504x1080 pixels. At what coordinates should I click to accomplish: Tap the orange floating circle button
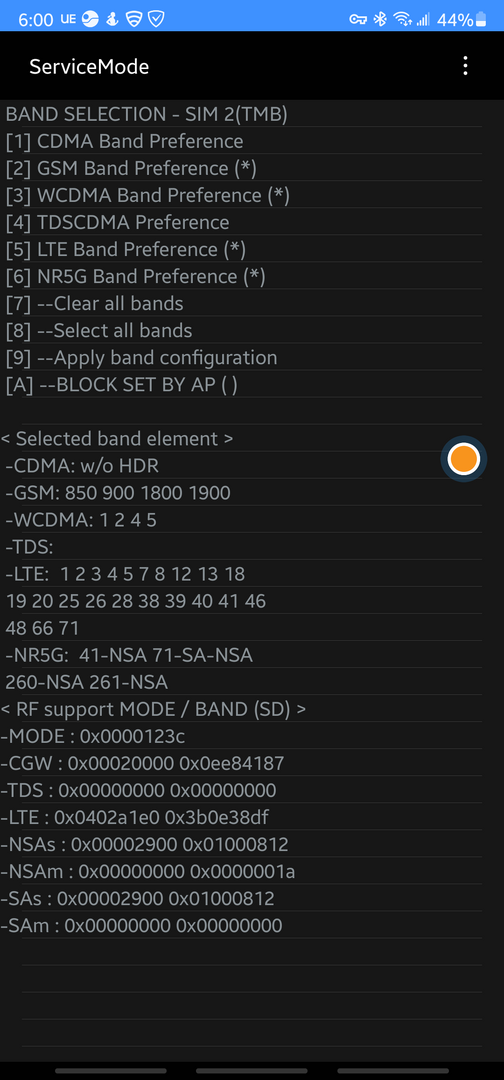click(x=463, y=459)
